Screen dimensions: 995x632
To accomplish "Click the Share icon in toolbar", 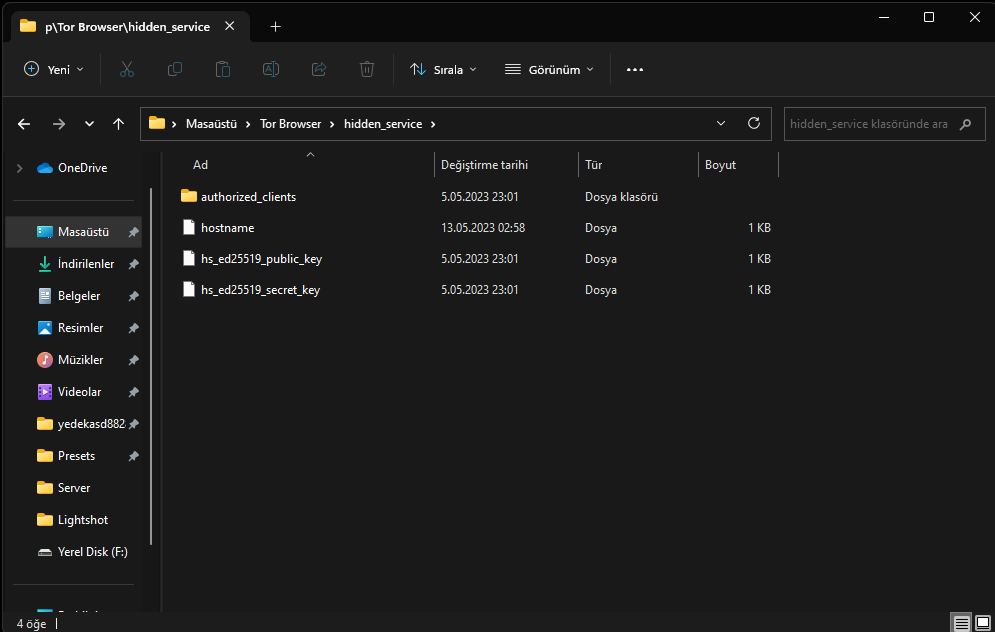I will (x=319, y=69).
